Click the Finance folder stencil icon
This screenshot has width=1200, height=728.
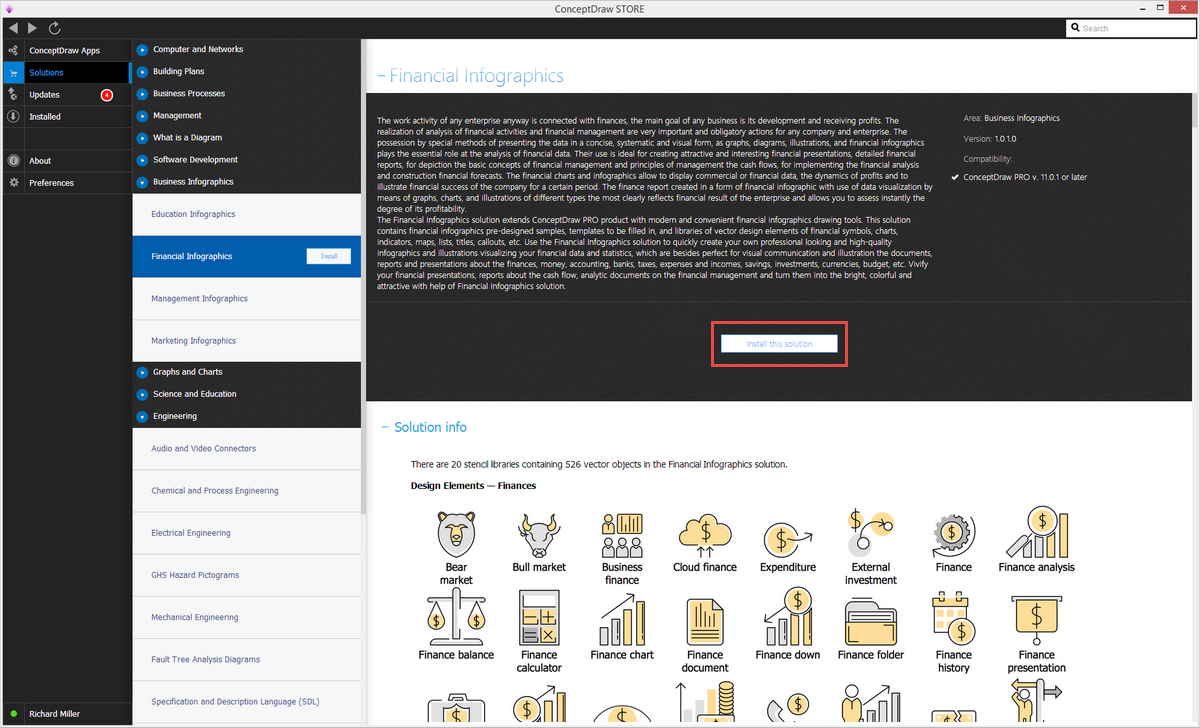pos(870,622)
